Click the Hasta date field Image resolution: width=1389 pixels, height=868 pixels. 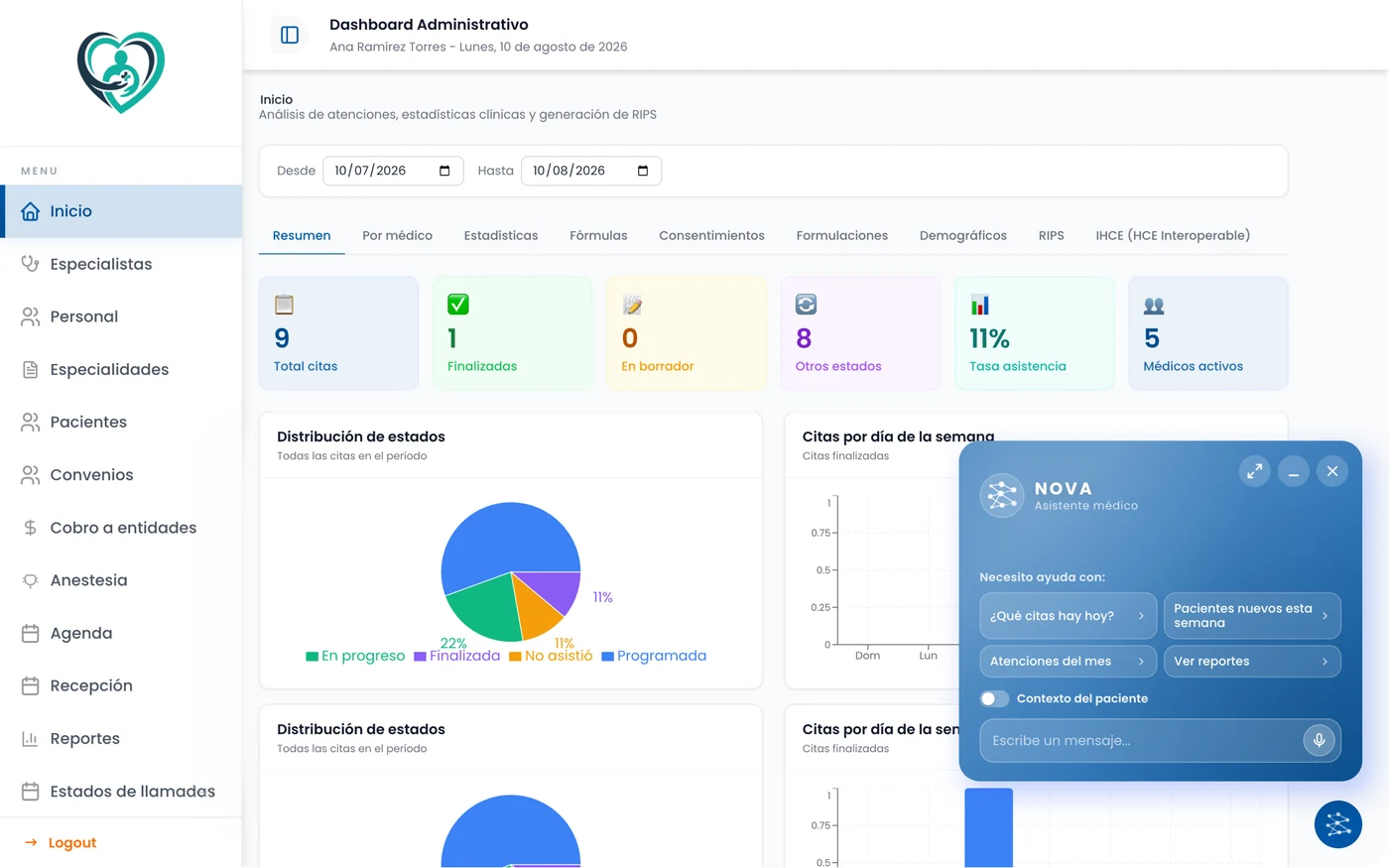tap(591, 171)
